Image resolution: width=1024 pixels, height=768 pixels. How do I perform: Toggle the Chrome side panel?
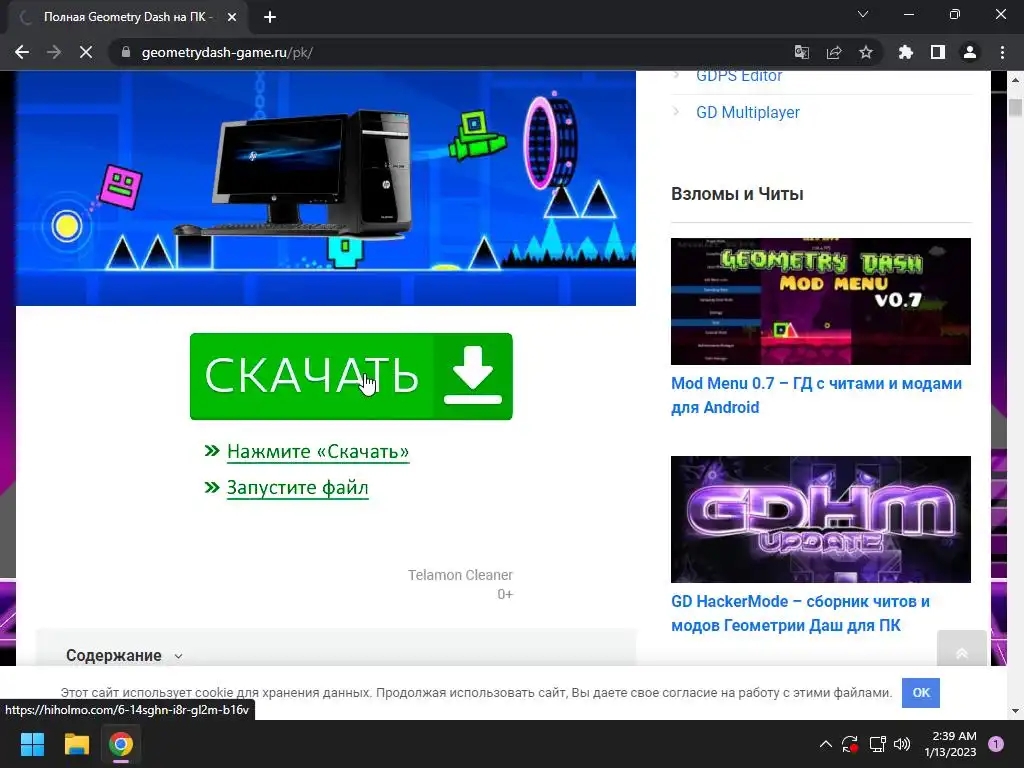point(938,52)
